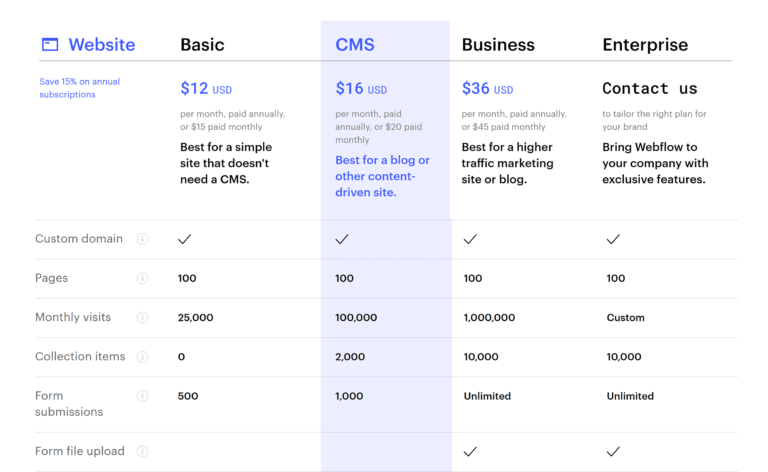Show info tooltip for Pages row
This screenshot has width=768, height=472.
142,278
